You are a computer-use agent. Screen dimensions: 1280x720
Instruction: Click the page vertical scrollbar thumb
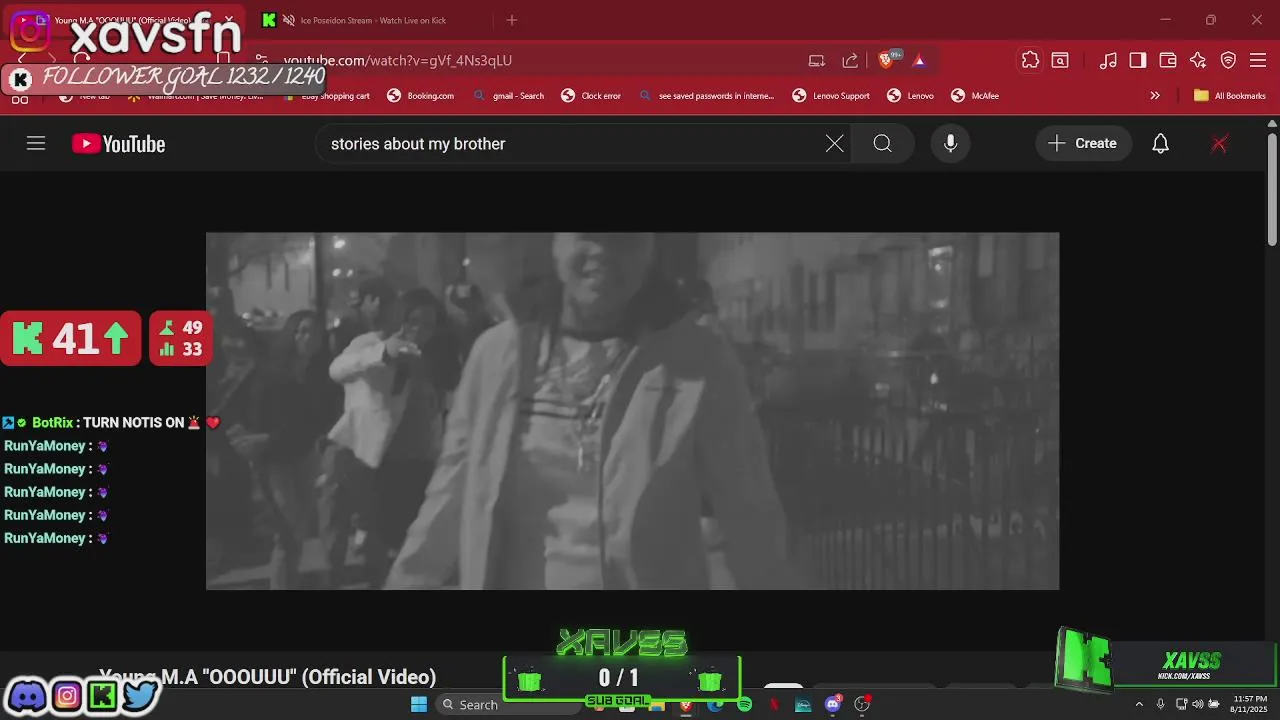tap(1272, 190)
